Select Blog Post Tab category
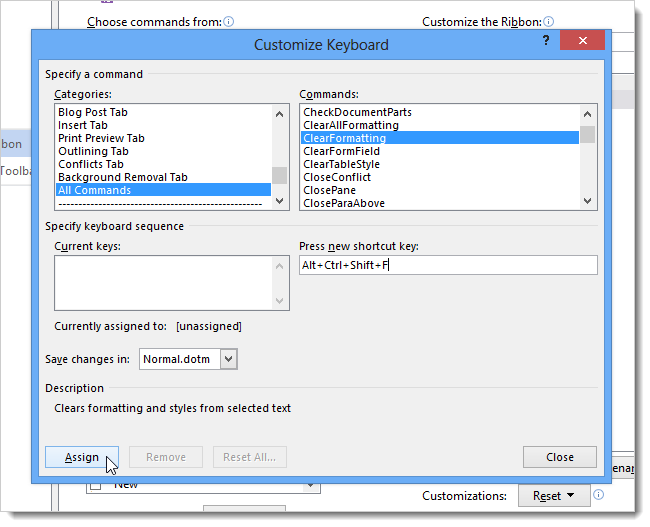Screen dimensions: 650x527 (x=163, y=112)
